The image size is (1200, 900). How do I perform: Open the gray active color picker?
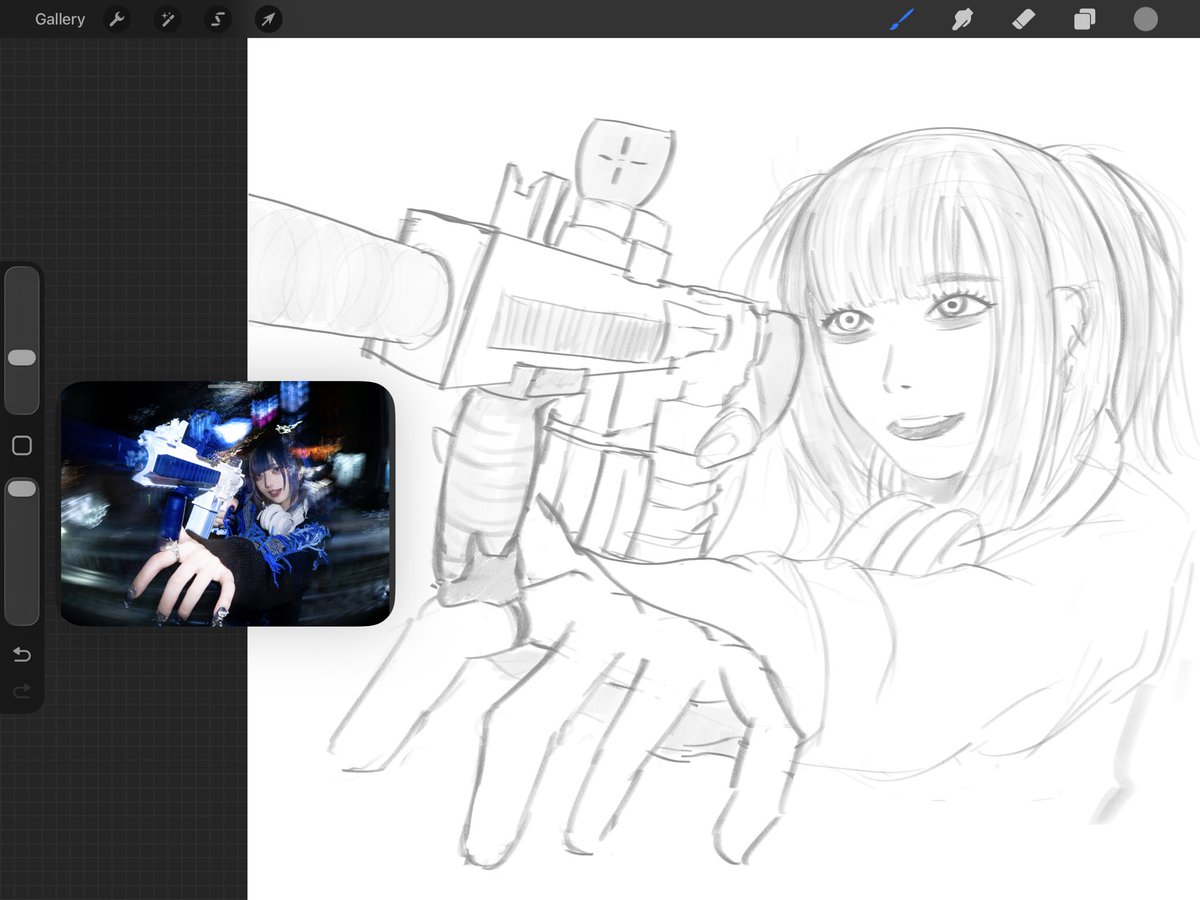(1145, 19)
